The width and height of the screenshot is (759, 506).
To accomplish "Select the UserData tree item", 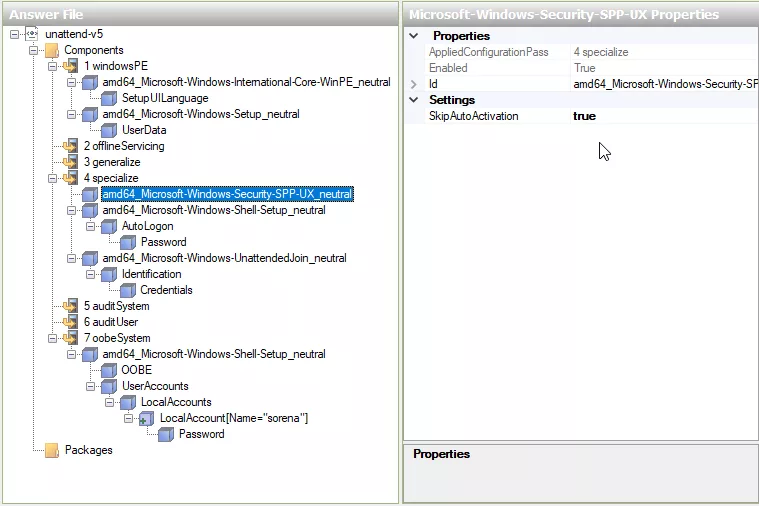I will pos(144,130).
